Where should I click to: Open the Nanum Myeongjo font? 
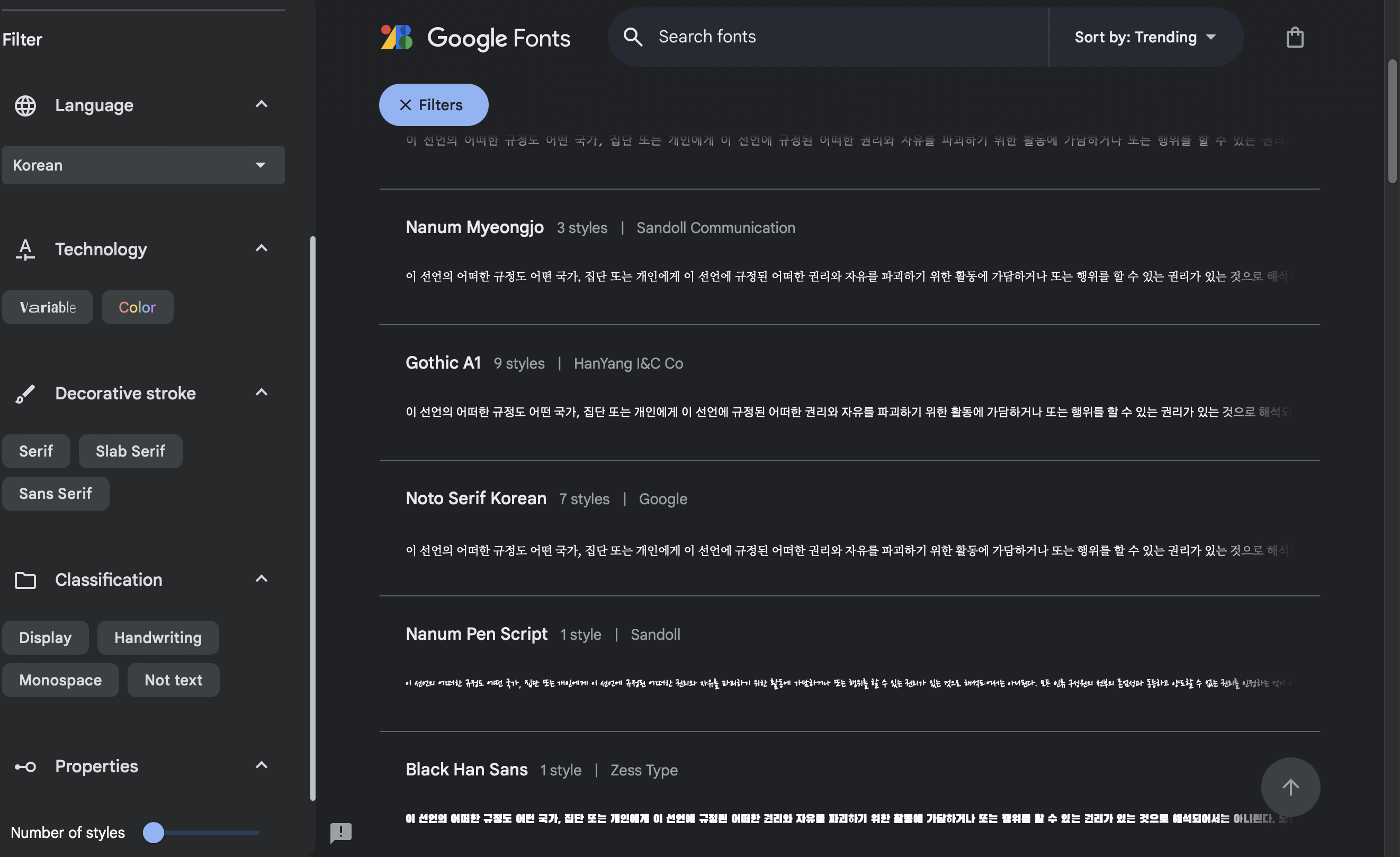click(x=474, y=227)
